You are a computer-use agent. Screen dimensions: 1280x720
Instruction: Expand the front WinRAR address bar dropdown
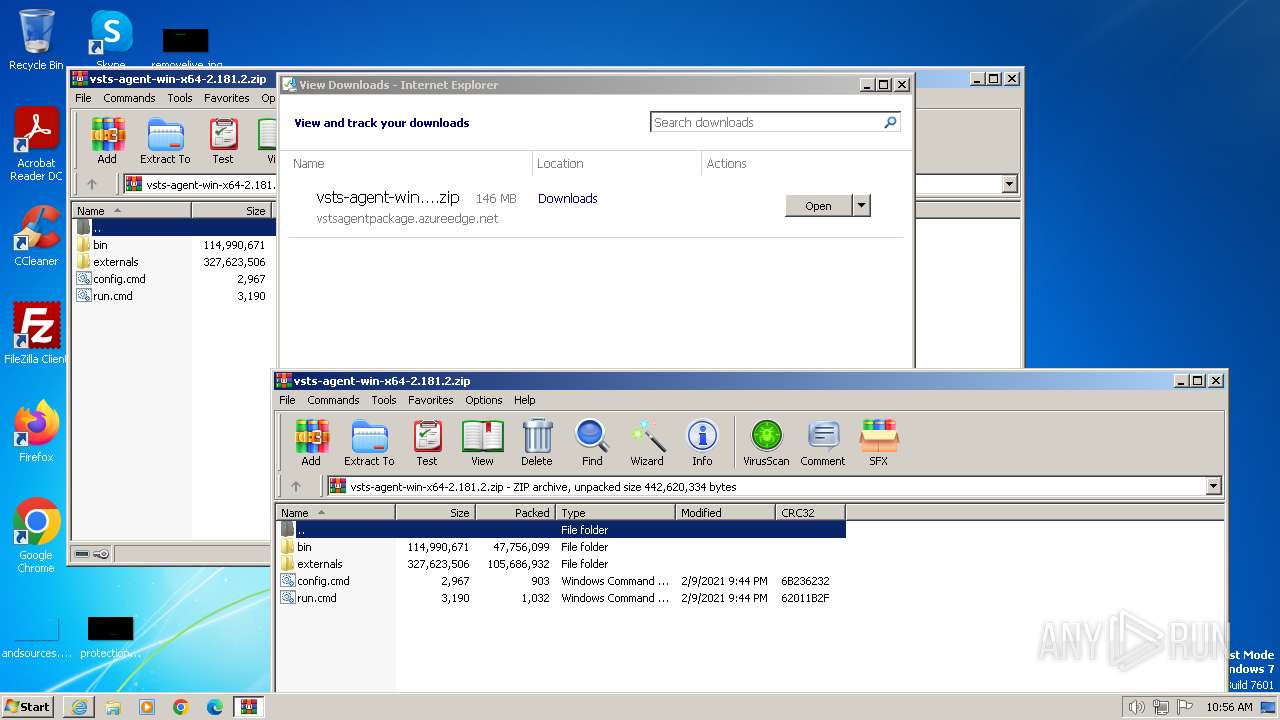1214,487
